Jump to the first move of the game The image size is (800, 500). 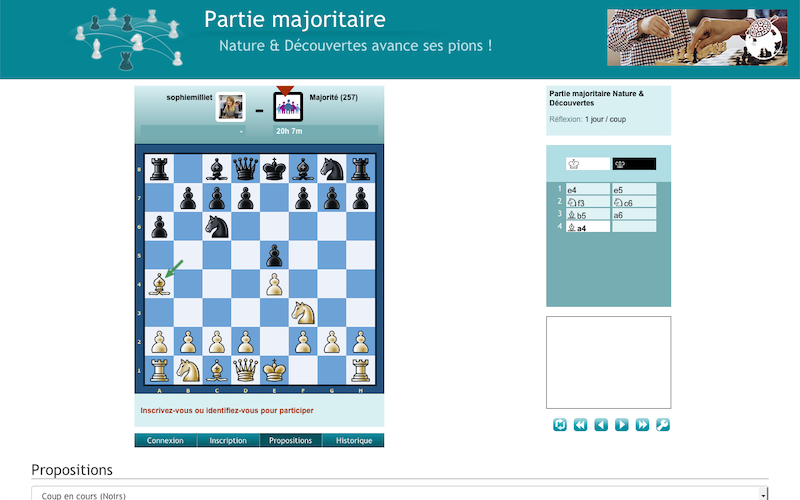(580, 424)
